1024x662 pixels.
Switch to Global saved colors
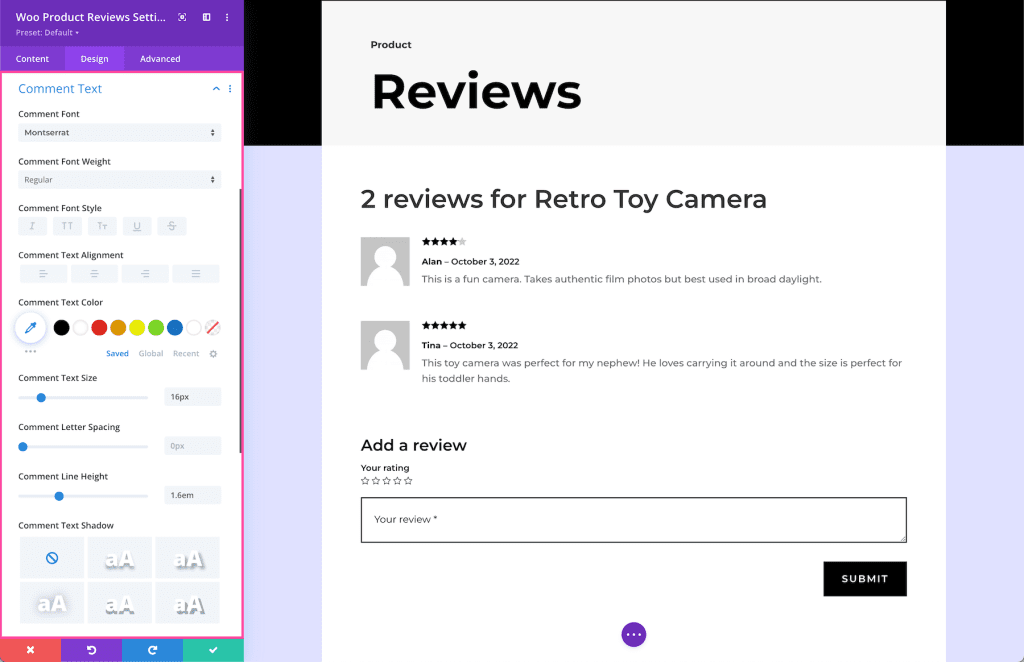150,353
